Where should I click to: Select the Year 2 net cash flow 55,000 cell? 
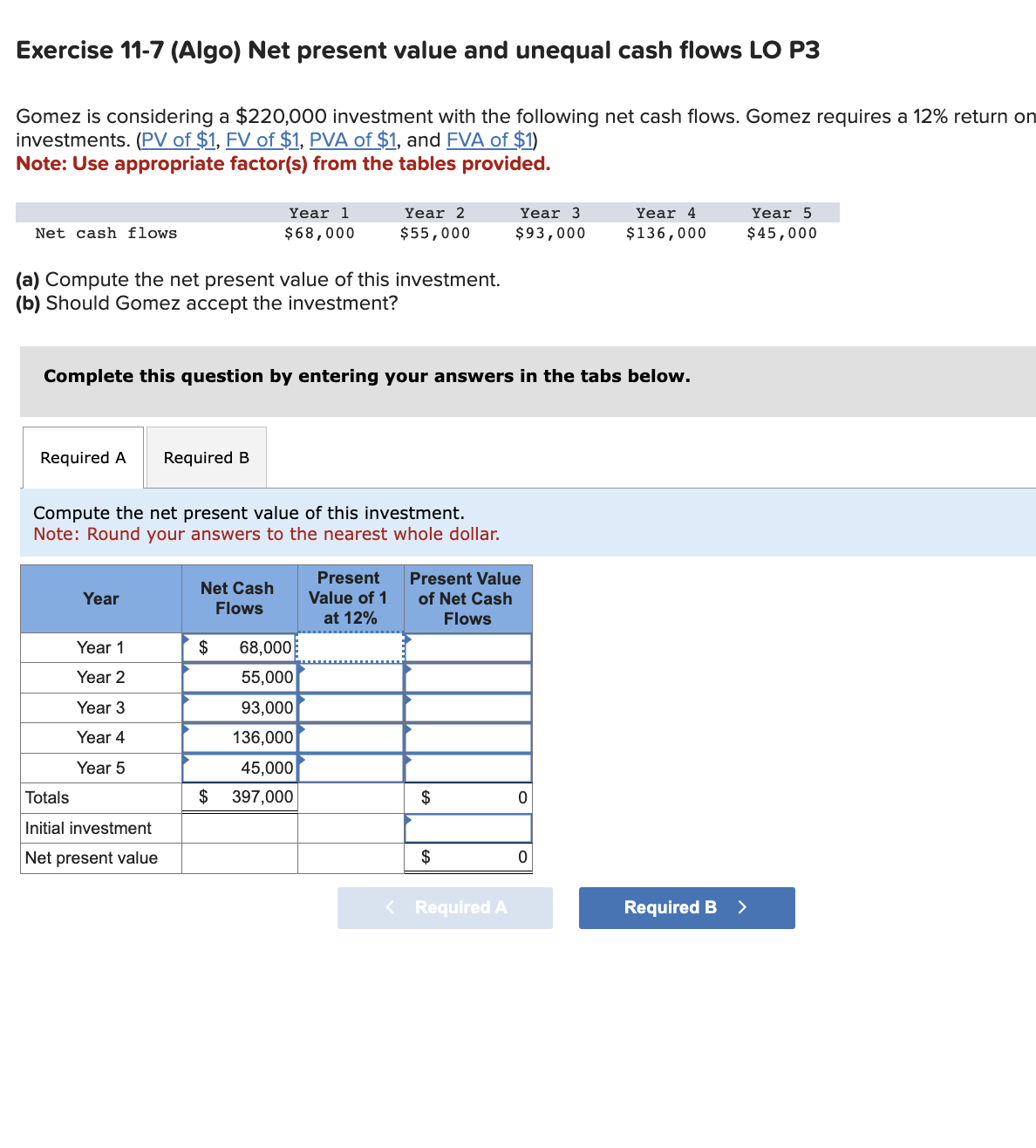[240, 678]
